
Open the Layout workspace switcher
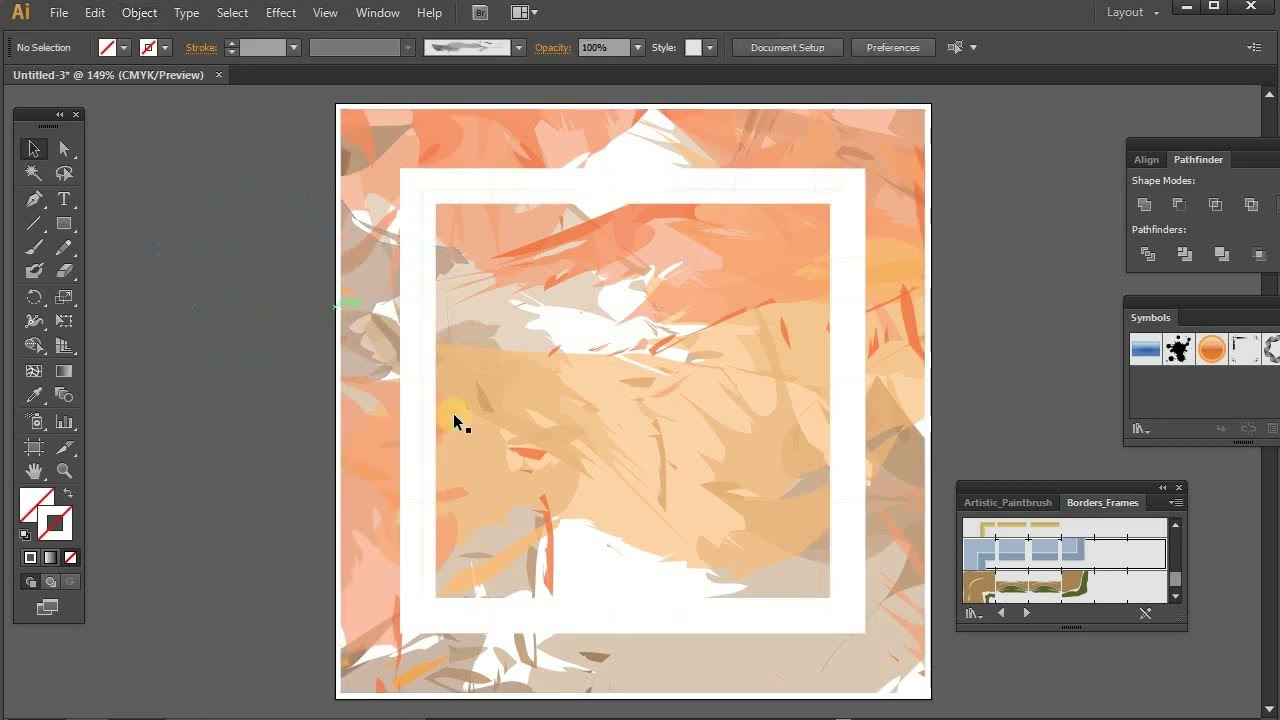tap(1133, 12)
